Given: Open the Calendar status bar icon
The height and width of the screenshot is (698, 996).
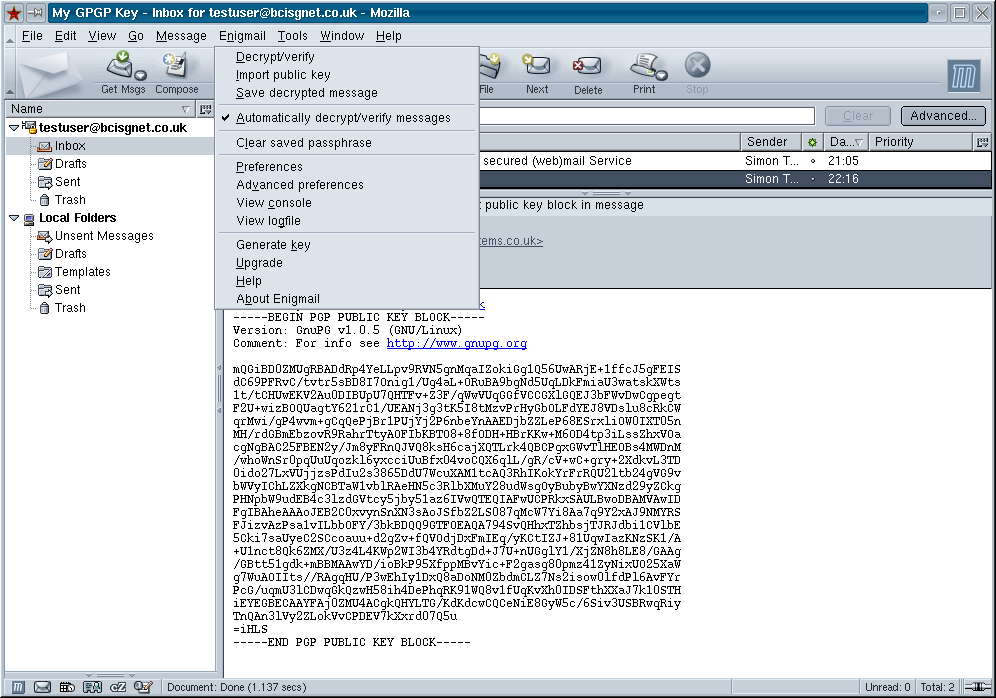Looking at the screenshot, I should tap(67, 687).
